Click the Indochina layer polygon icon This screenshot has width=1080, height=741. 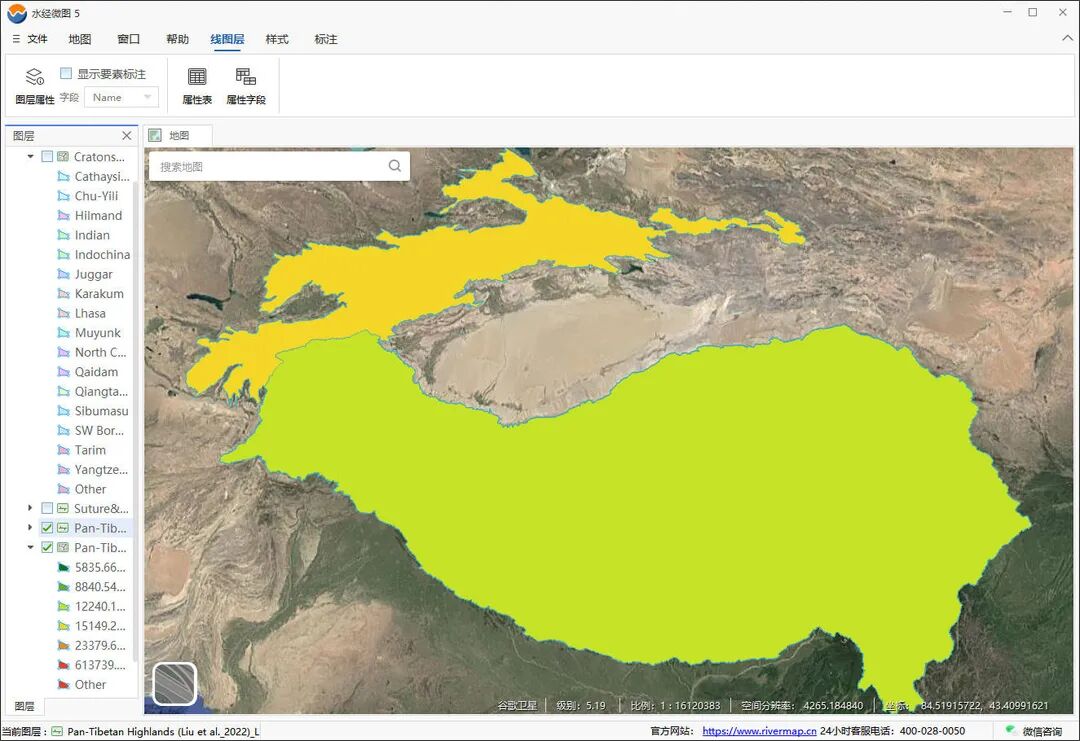(63, 255)
